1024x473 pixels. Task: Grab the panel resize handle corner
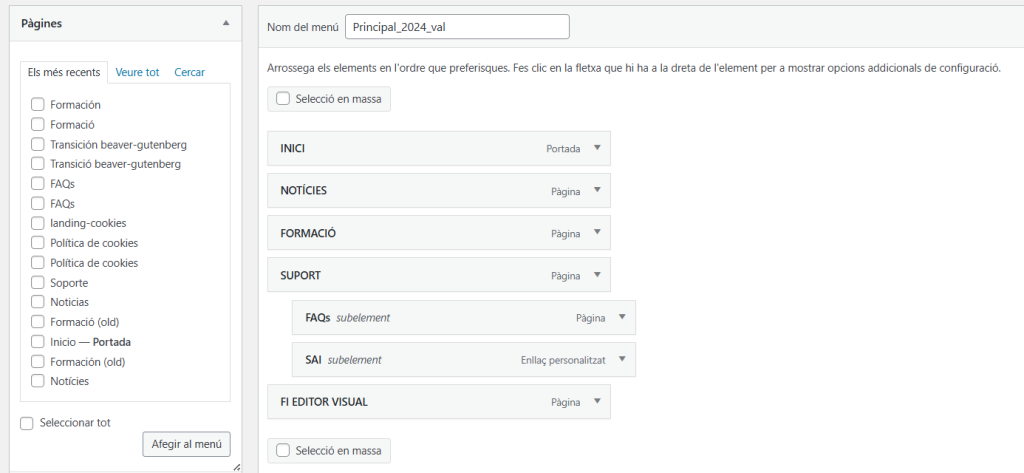(x=237, y=467)
